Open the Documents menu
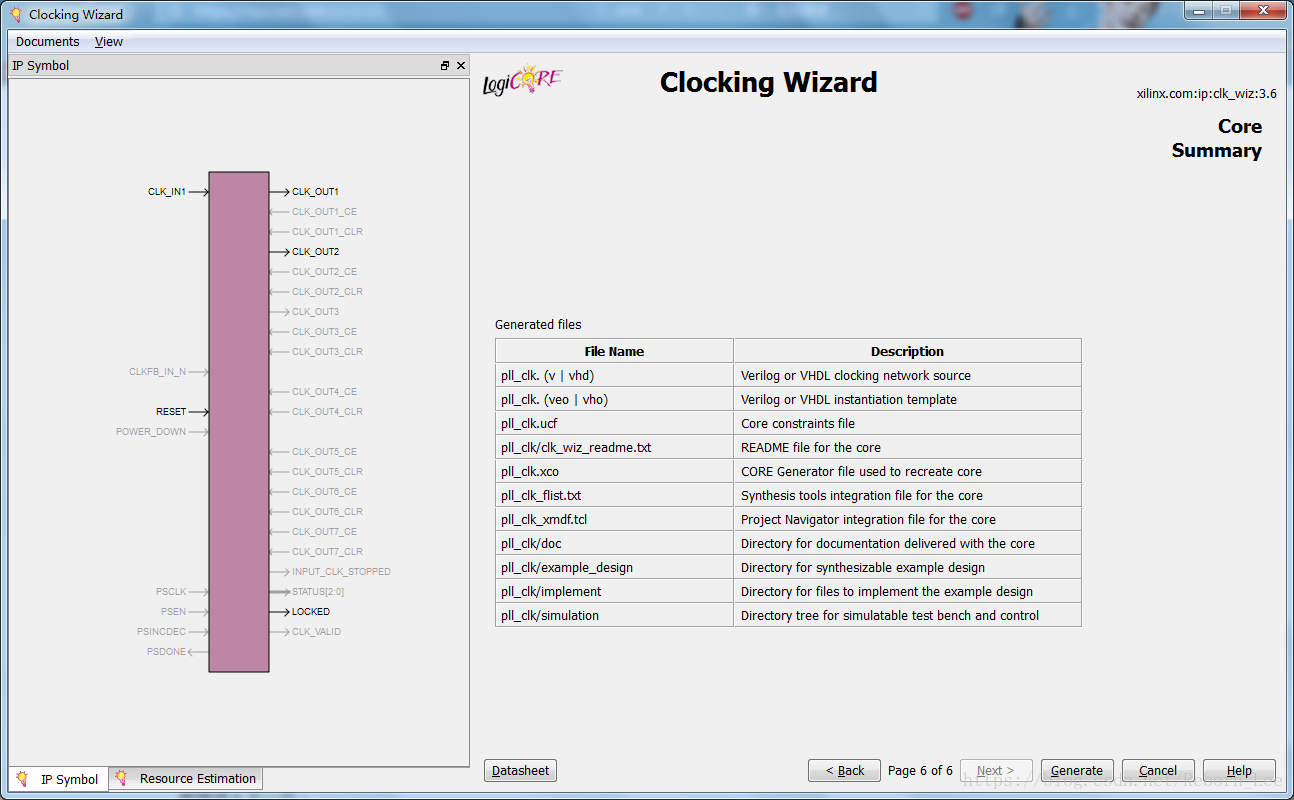The height and width of the screenshot is (800, 1294). coord(47,41)
